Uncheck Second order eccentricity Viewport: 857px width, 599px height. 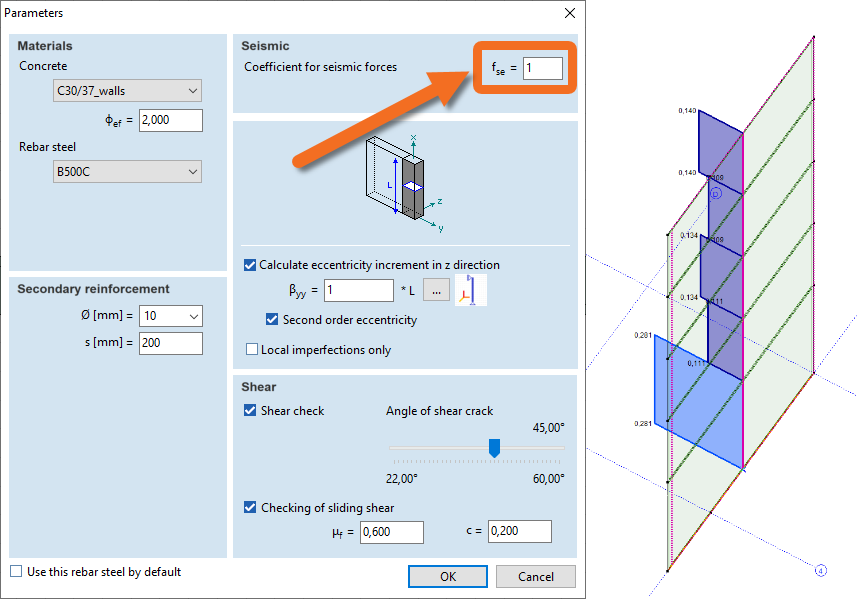pyautogui.click(x=272, y=320)
